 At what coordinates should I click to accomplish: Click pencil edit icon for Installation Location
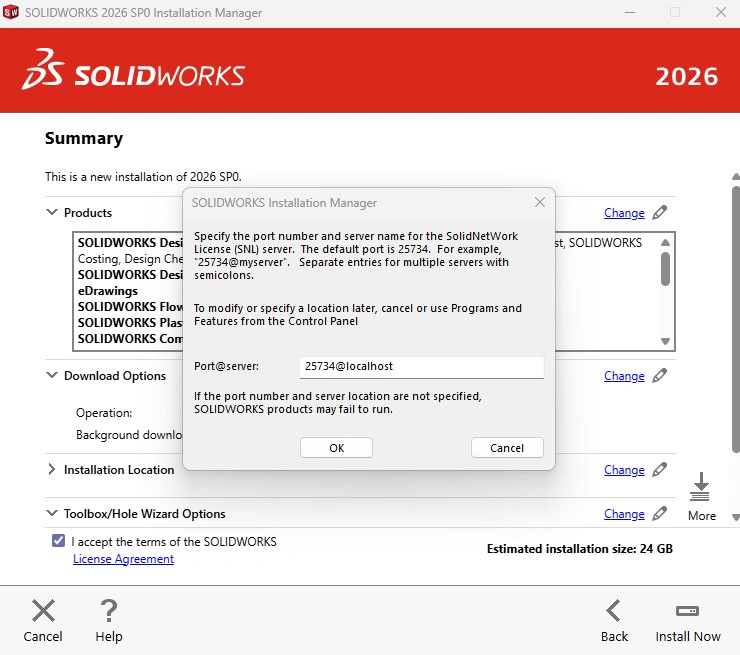click(x=660, y=470)
